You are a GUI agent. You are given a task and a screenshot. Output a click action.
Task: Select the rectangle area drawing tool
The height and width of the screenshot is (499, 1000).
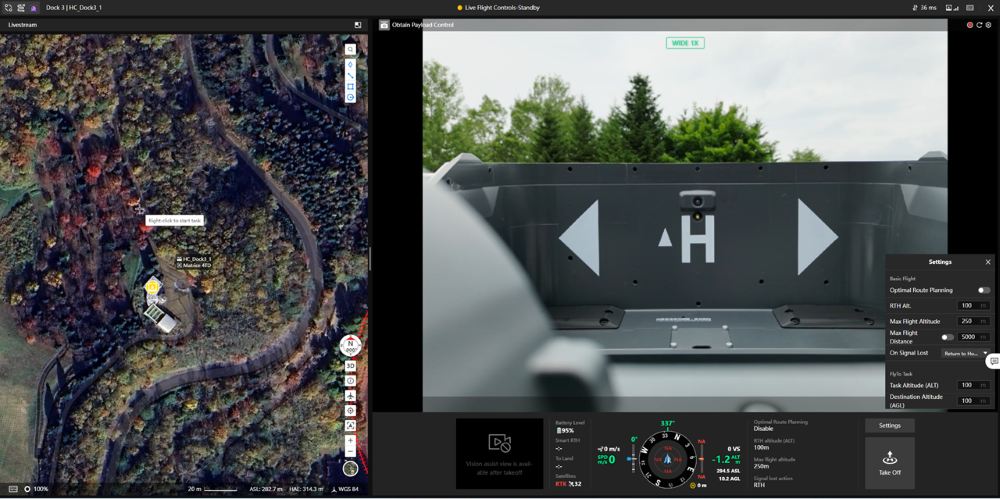pos(350,87)
